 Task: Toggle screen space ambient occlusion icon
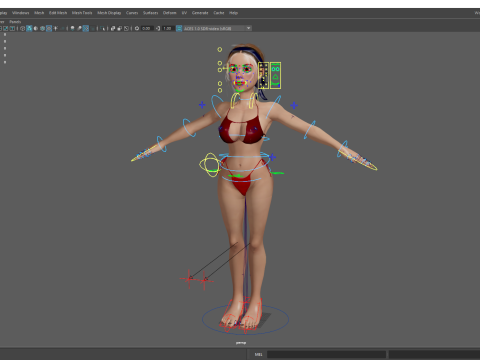(x=72, y=29)
